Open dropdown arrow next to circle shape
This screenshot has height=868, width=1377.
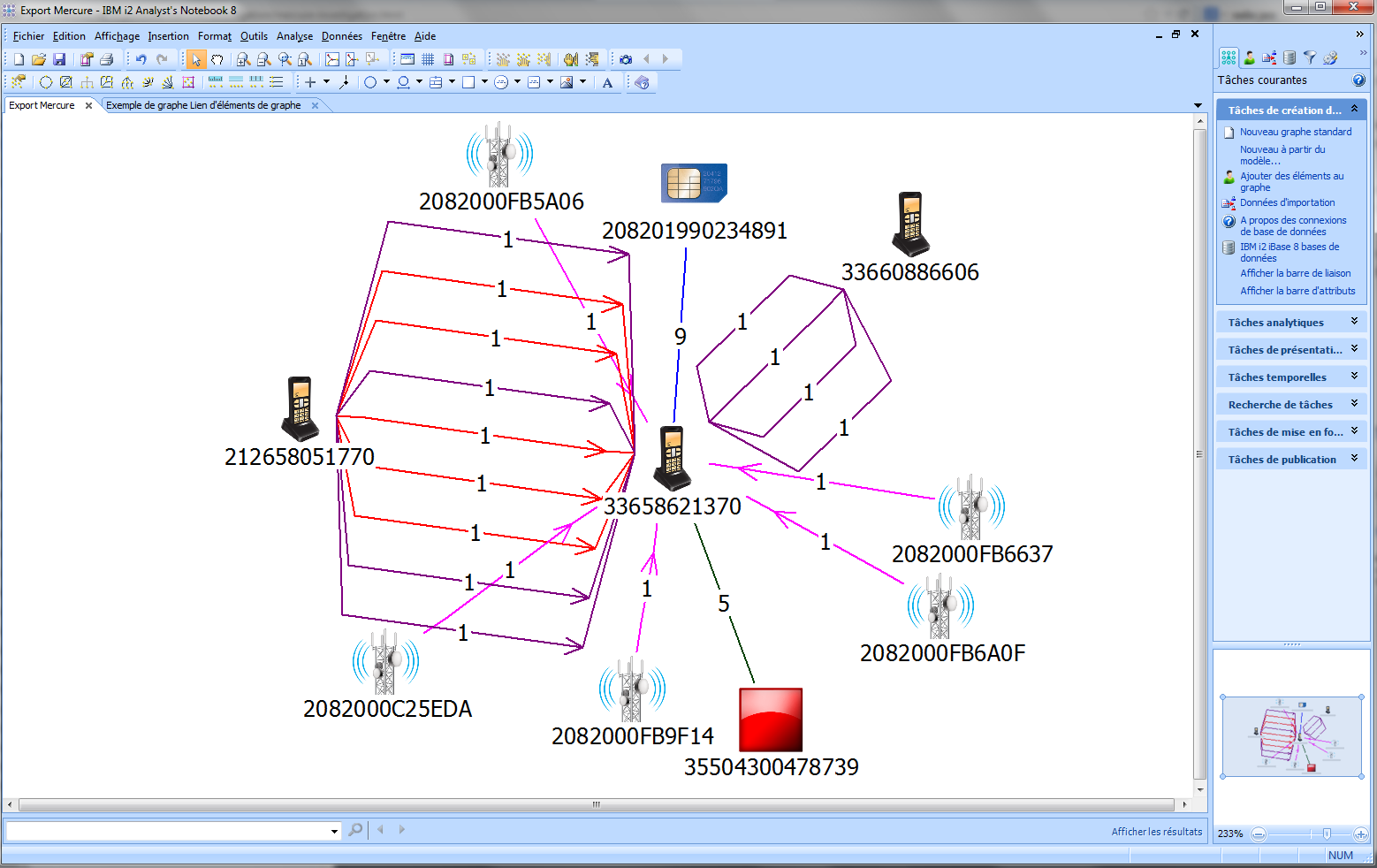coord(386,82)
